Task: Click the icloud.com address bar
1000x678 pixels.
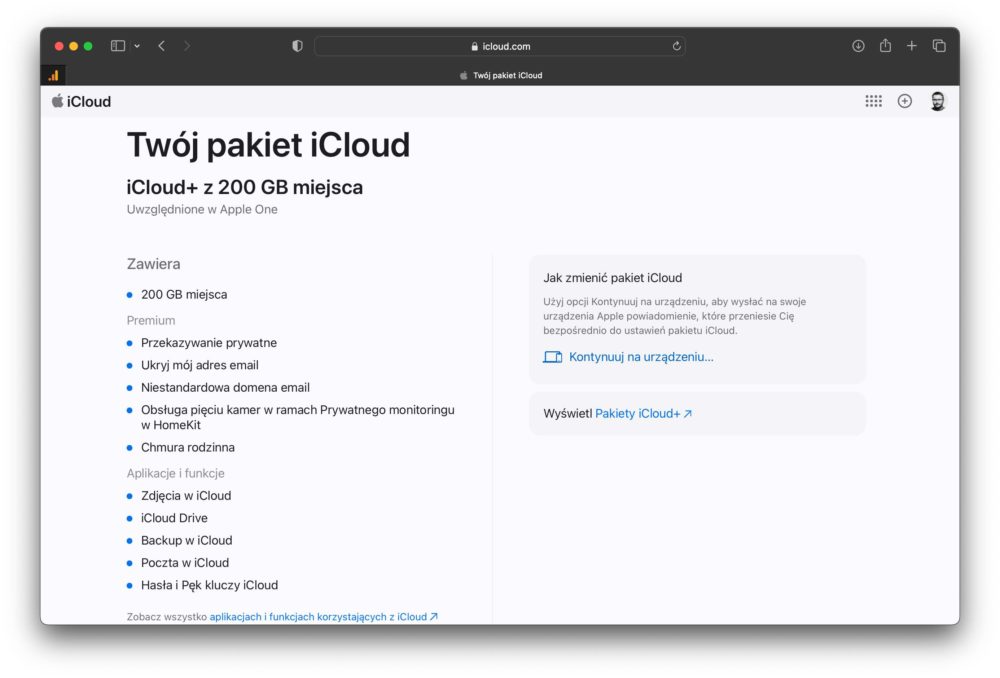Action: [x=500, y=46]
